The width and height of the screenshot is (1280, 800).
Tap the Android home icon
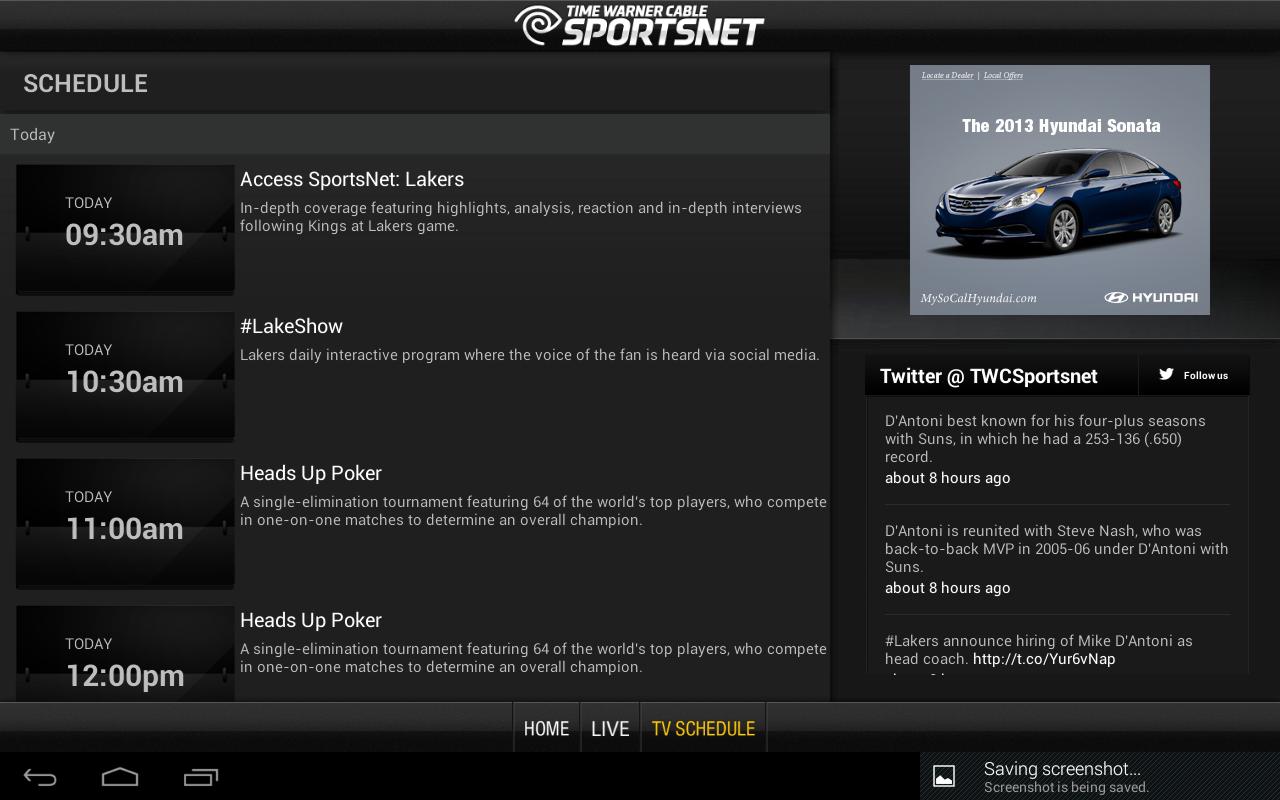120,777
